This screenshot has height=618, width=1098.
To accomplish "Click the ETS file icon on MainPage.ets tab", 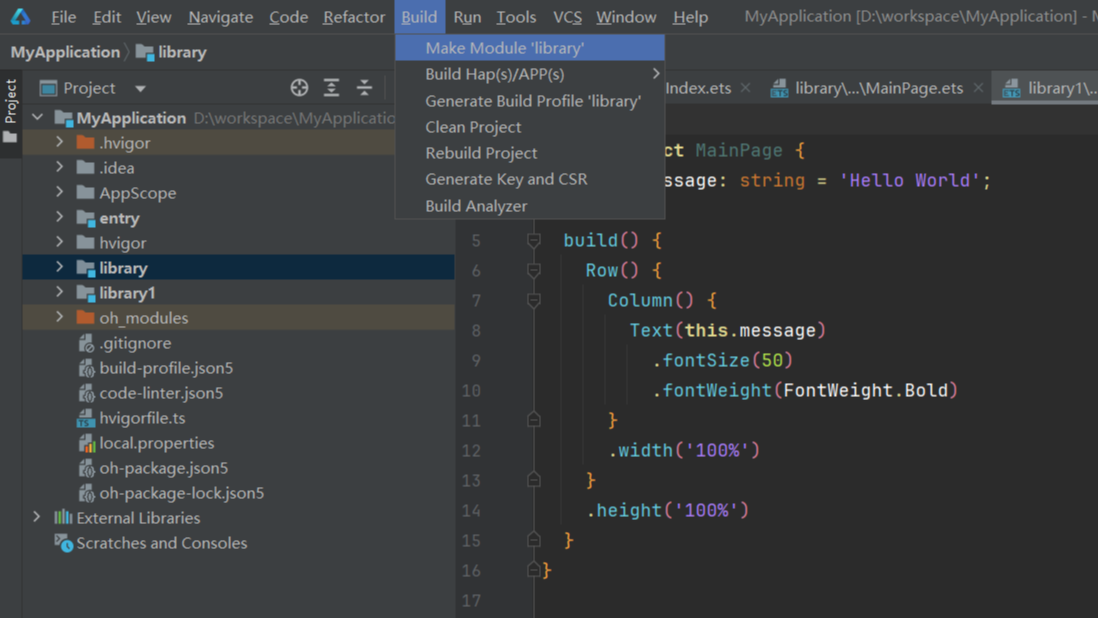I will (x=779, y=88).
